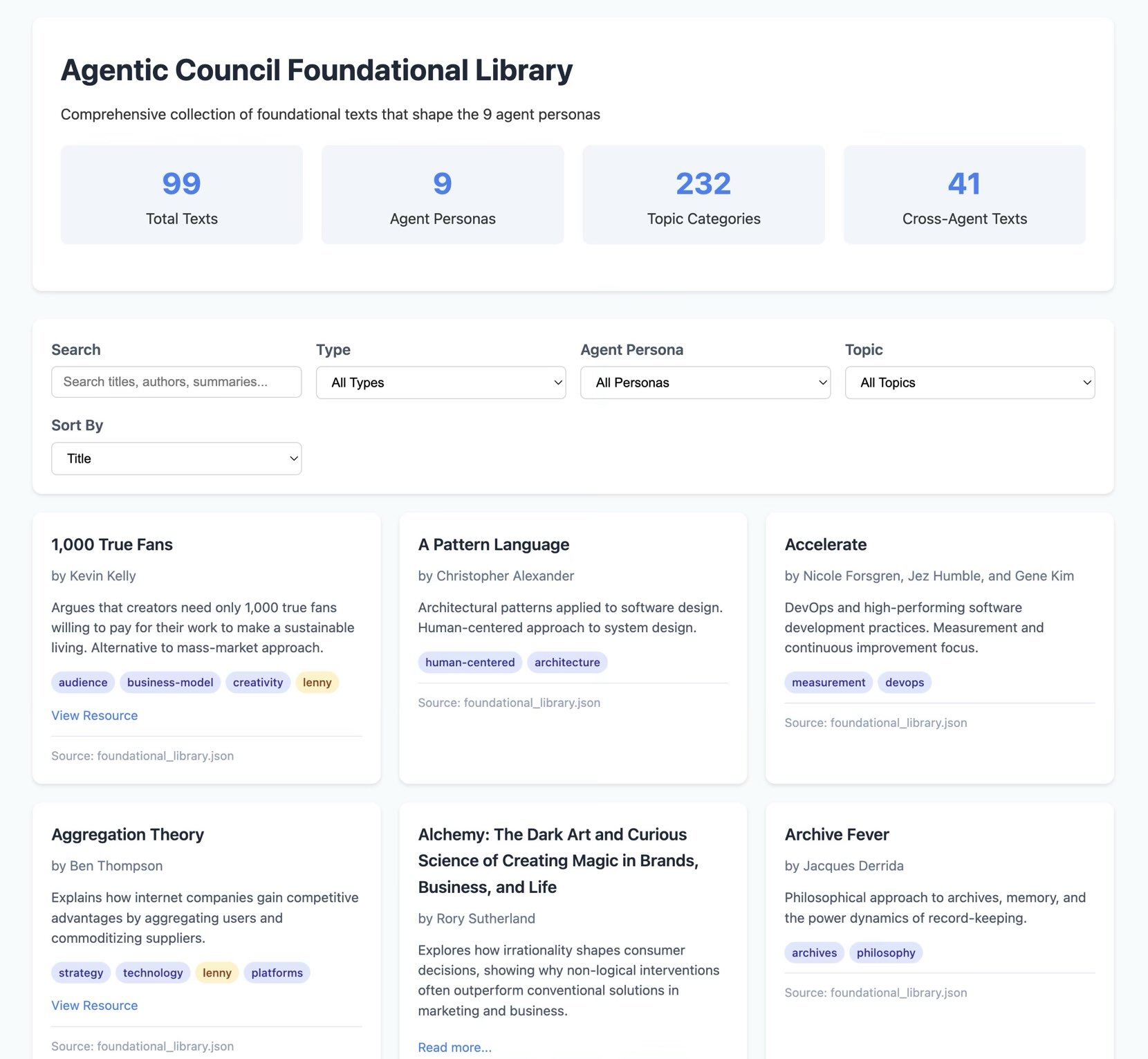Open the Agent Persona dropdown
Screen dimensions: 1148x1059
click(705, 383)
